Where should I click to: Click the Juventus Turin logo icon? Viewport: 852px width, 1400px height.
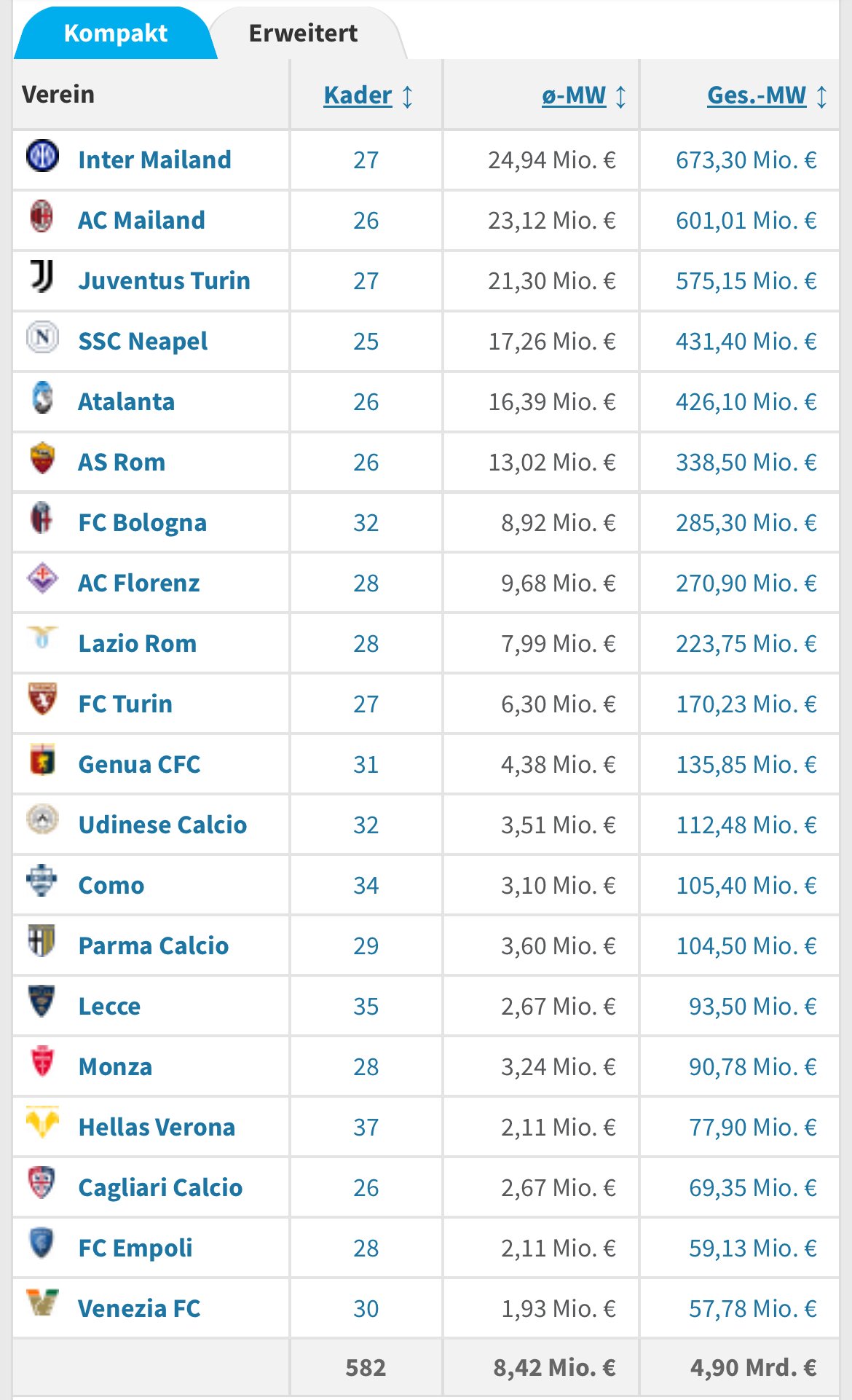click(x=42, y=277)
